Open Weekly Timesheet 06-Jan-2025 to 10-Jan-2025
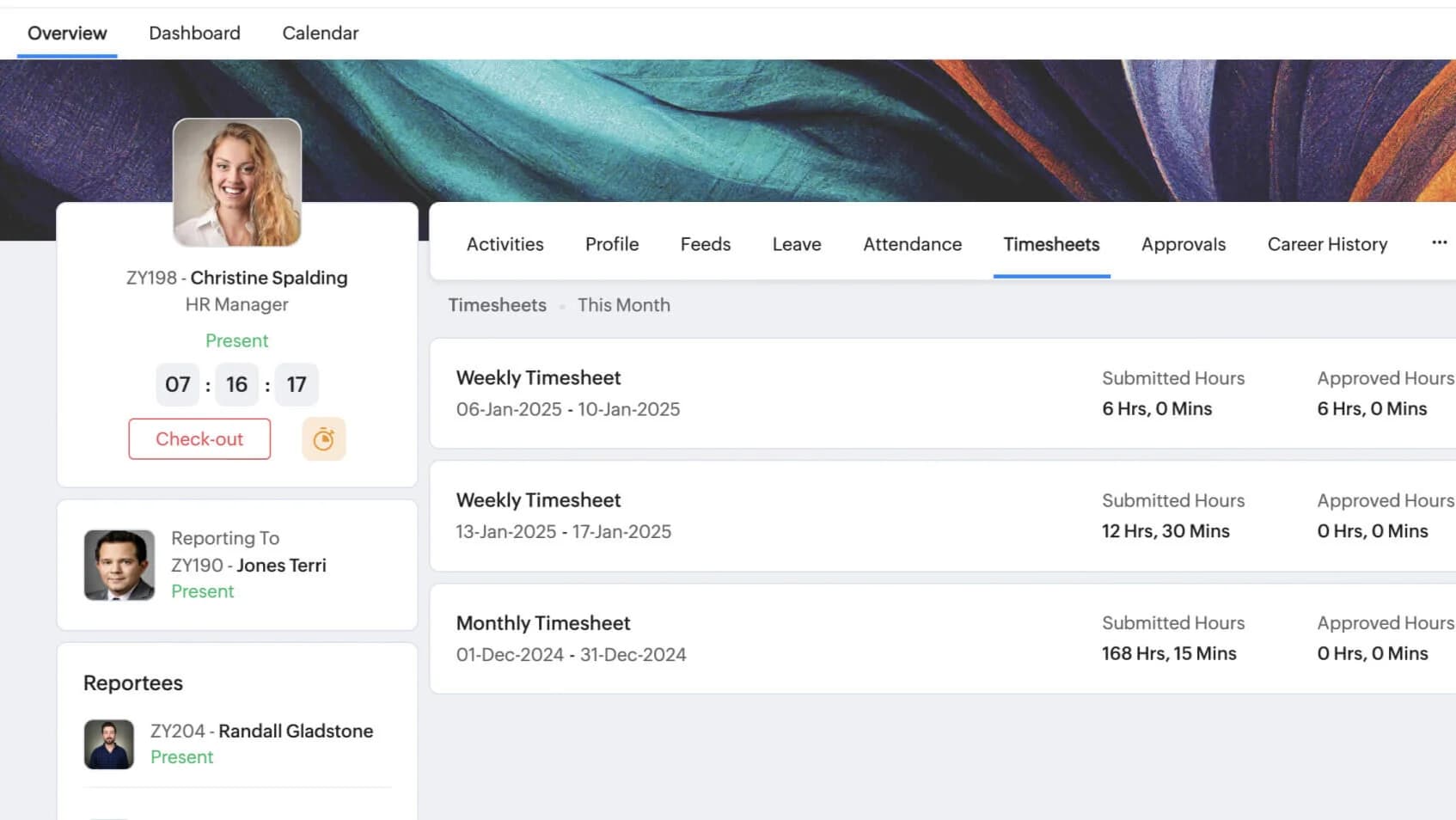The width and height of the screenshot is (1456, 820). pyautogui.click(x=943, y=394)
